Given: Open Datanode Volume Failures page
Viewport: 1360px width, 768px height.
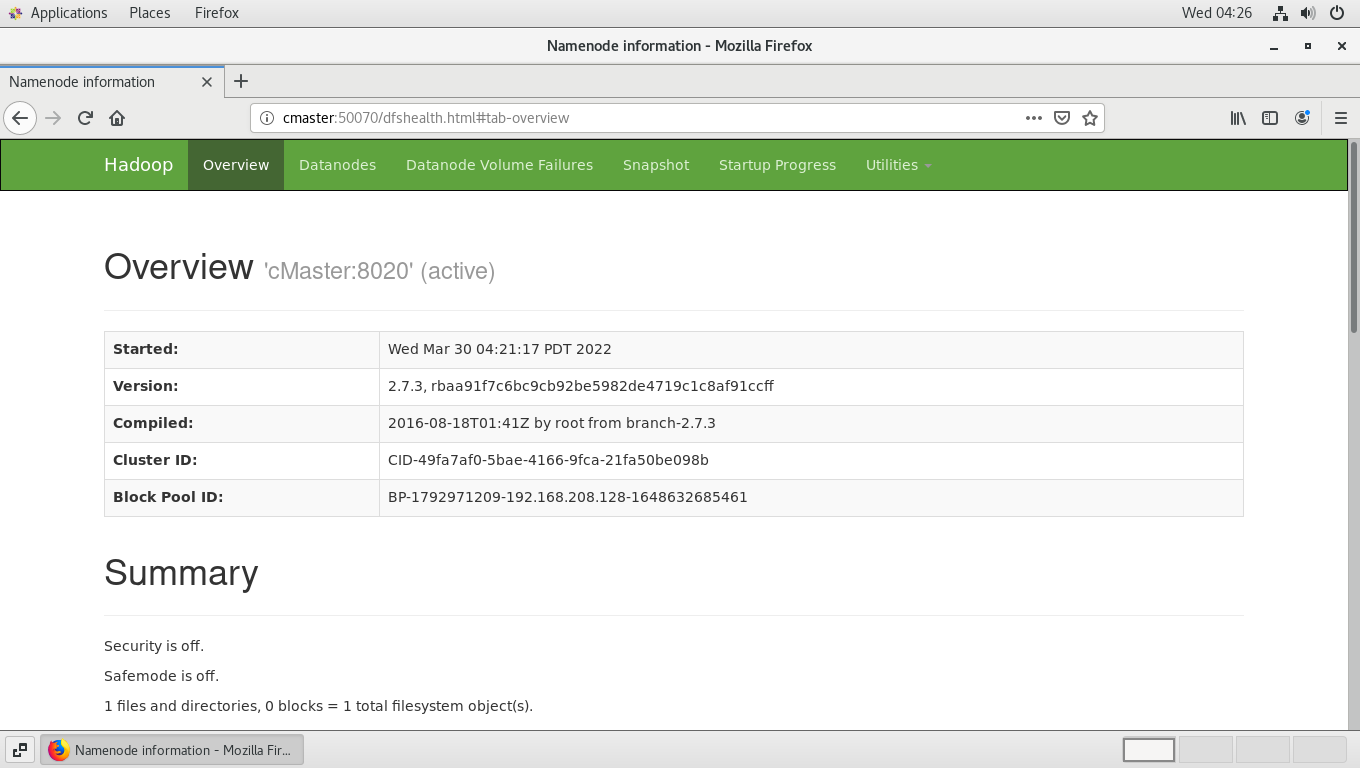Looking at the screenshot, I should point(499,165).
